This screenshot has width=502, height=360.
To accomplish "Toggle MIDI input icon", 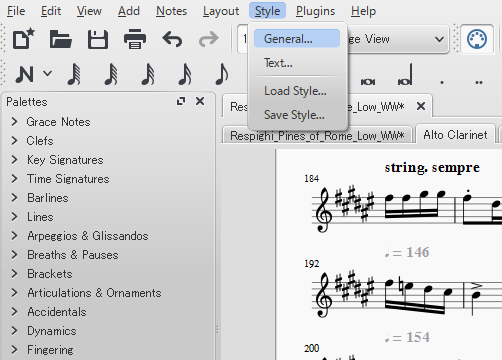I will [x=477, y=39].
